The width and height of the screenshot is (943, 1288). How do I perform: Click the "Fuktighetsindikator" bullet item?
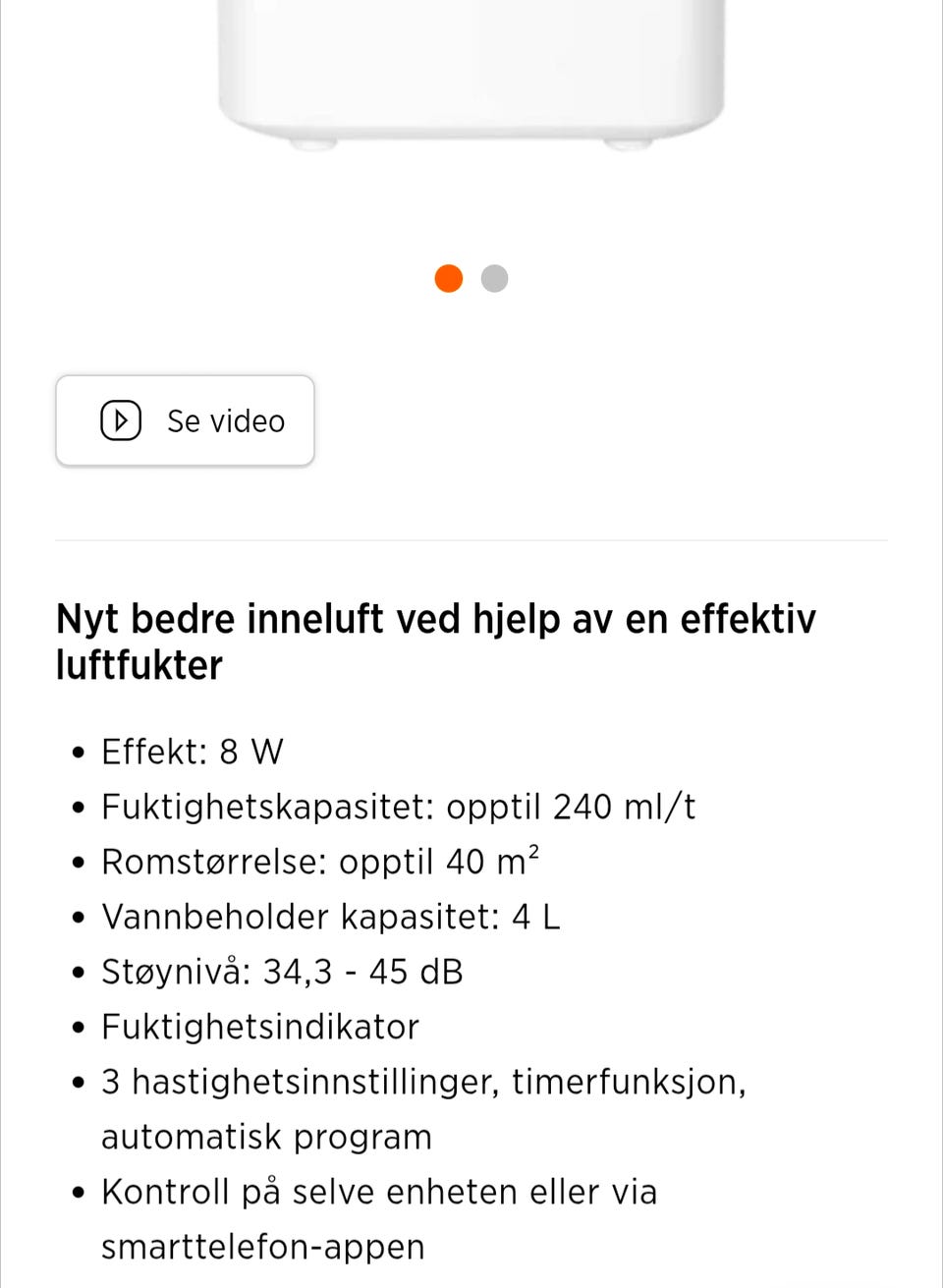[260, 1027]
